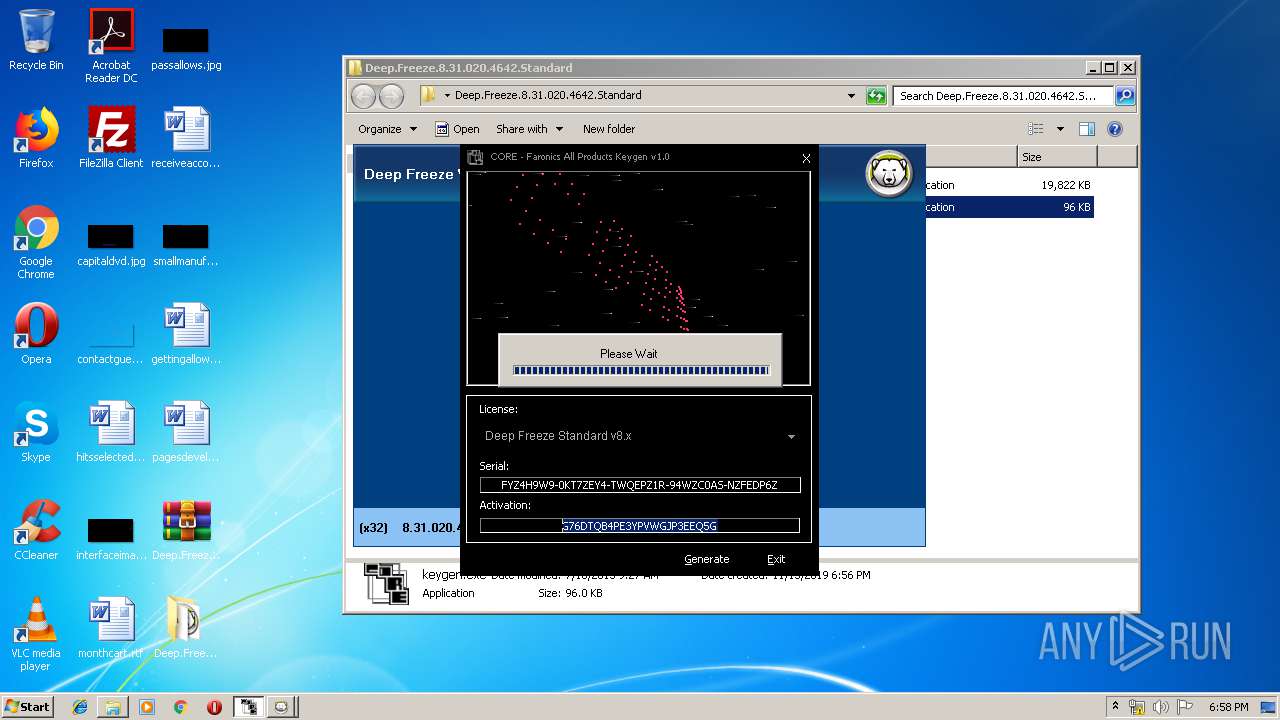Image resolution: width=1280 pixels, height=720 pixels.
Task: Open Google Chrome desktop shortcut
Action: (36, 243)
